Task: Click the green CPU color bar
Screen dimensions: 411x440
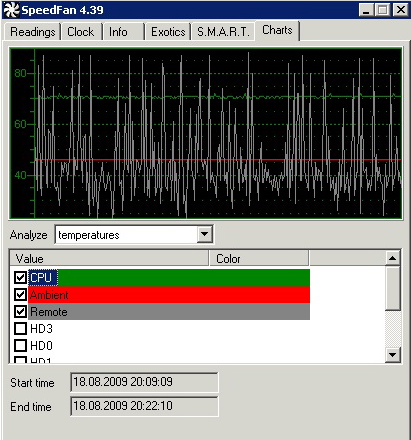Action: pos(183,277)
